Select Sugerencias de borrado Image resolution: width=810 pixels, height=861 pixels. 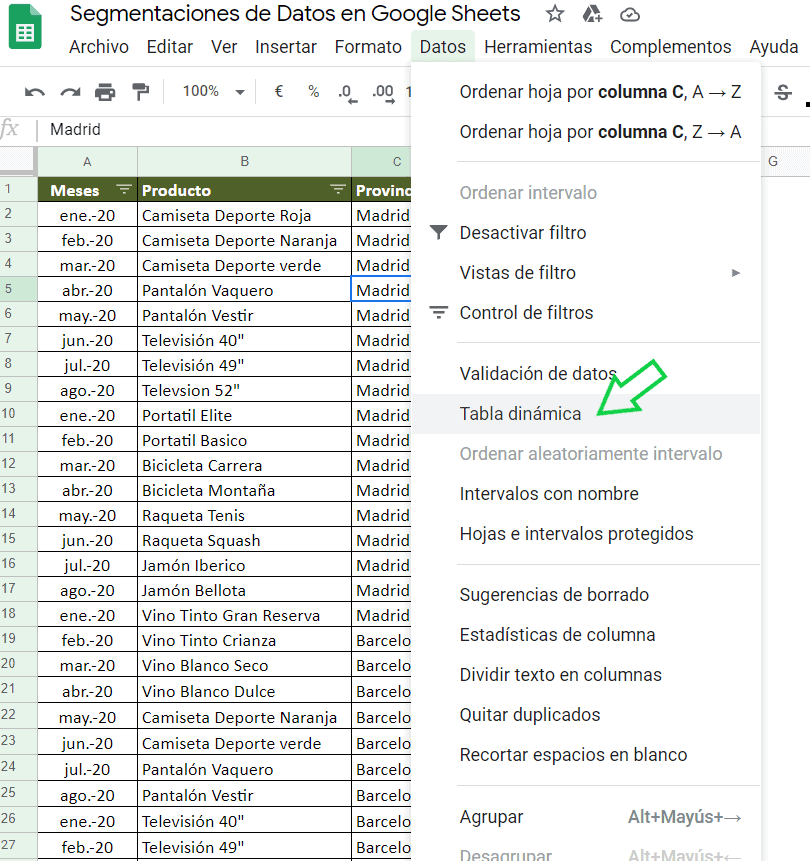point(586,595)
